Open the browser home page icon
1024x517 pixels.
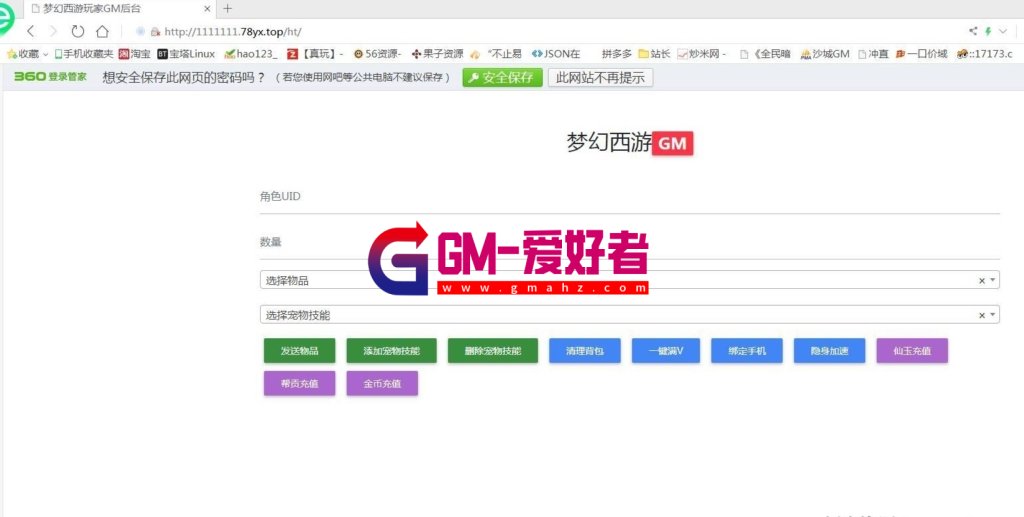103,31
